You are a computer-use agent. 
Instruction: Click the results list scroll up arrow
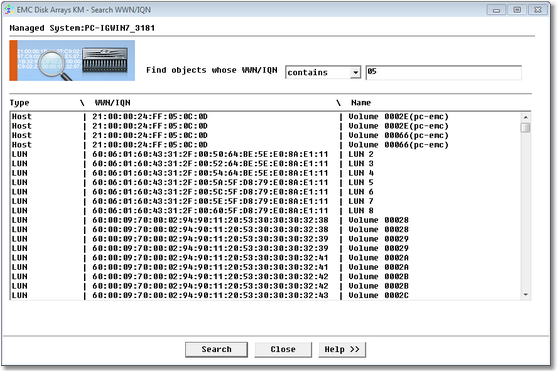tap(526, 117)
